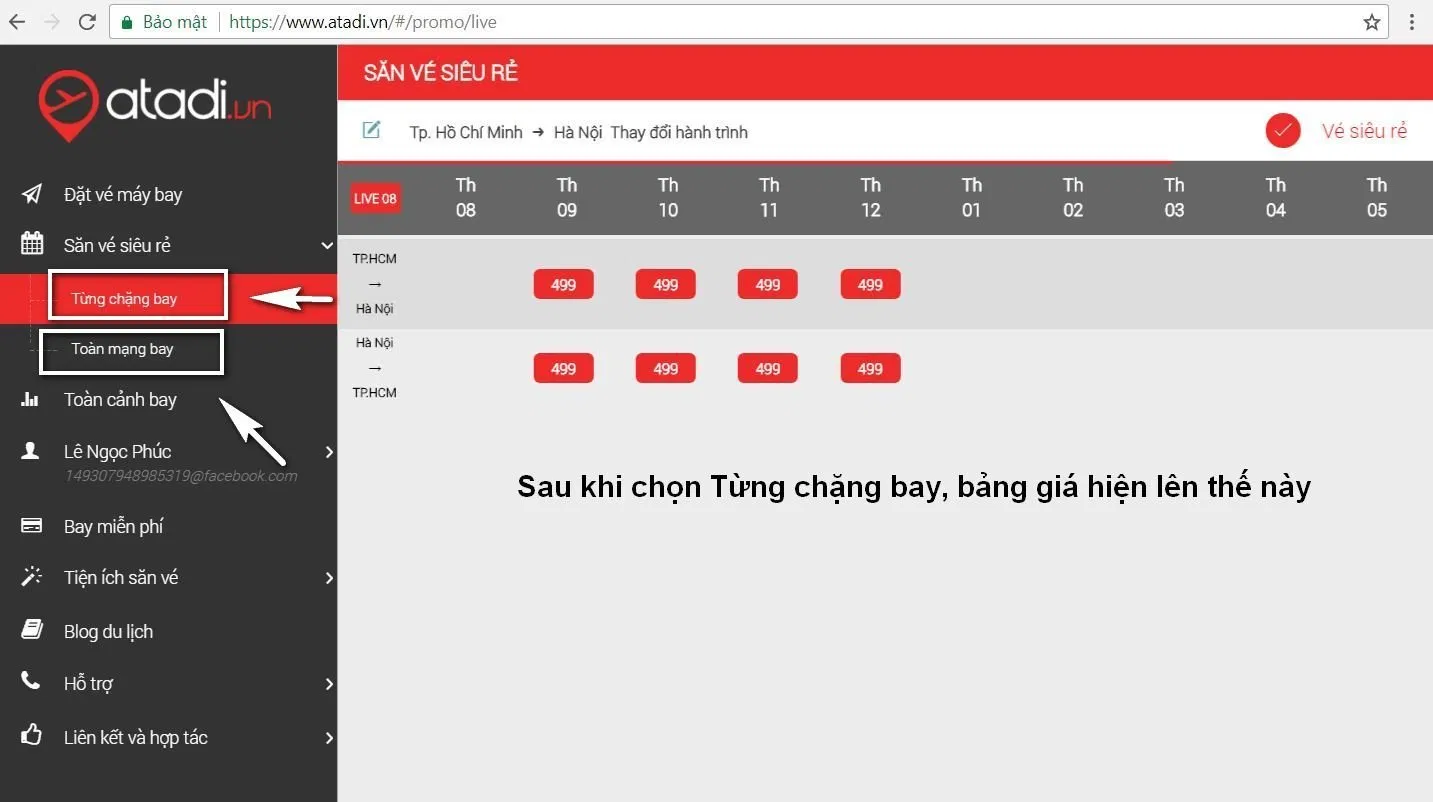
Task: Click the book icon for Blog du lịch
Action: tap(32, 630)
